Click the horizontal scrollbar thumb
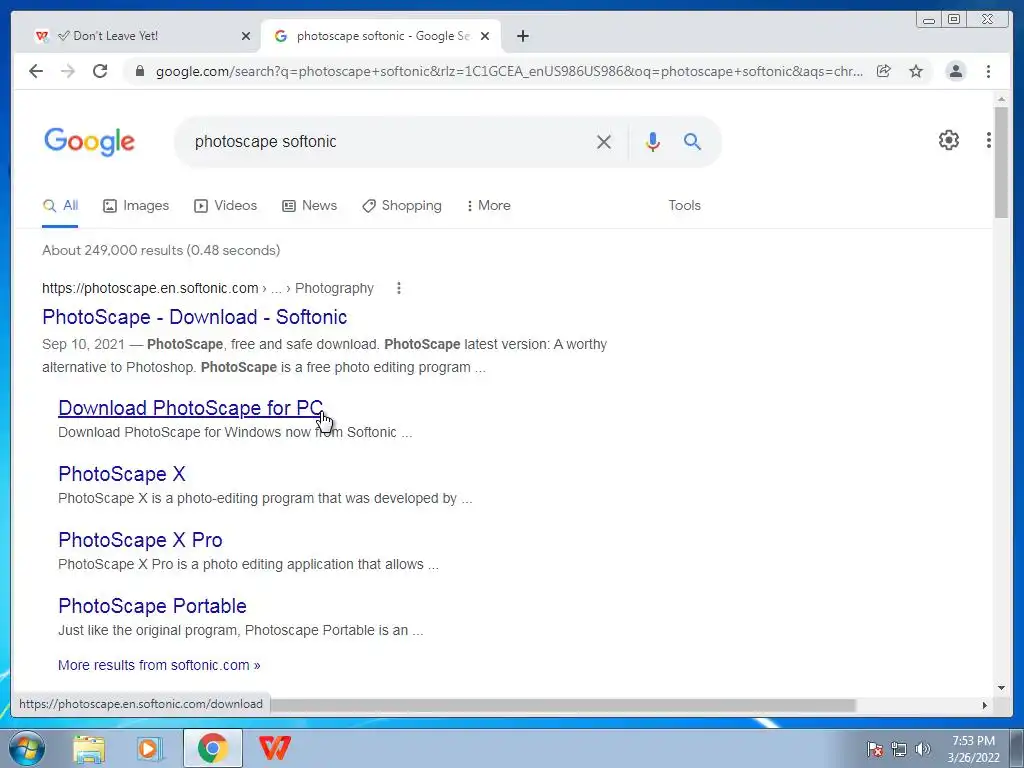The height and width of the screenshot is (768, 1024). tap(563, 705)
